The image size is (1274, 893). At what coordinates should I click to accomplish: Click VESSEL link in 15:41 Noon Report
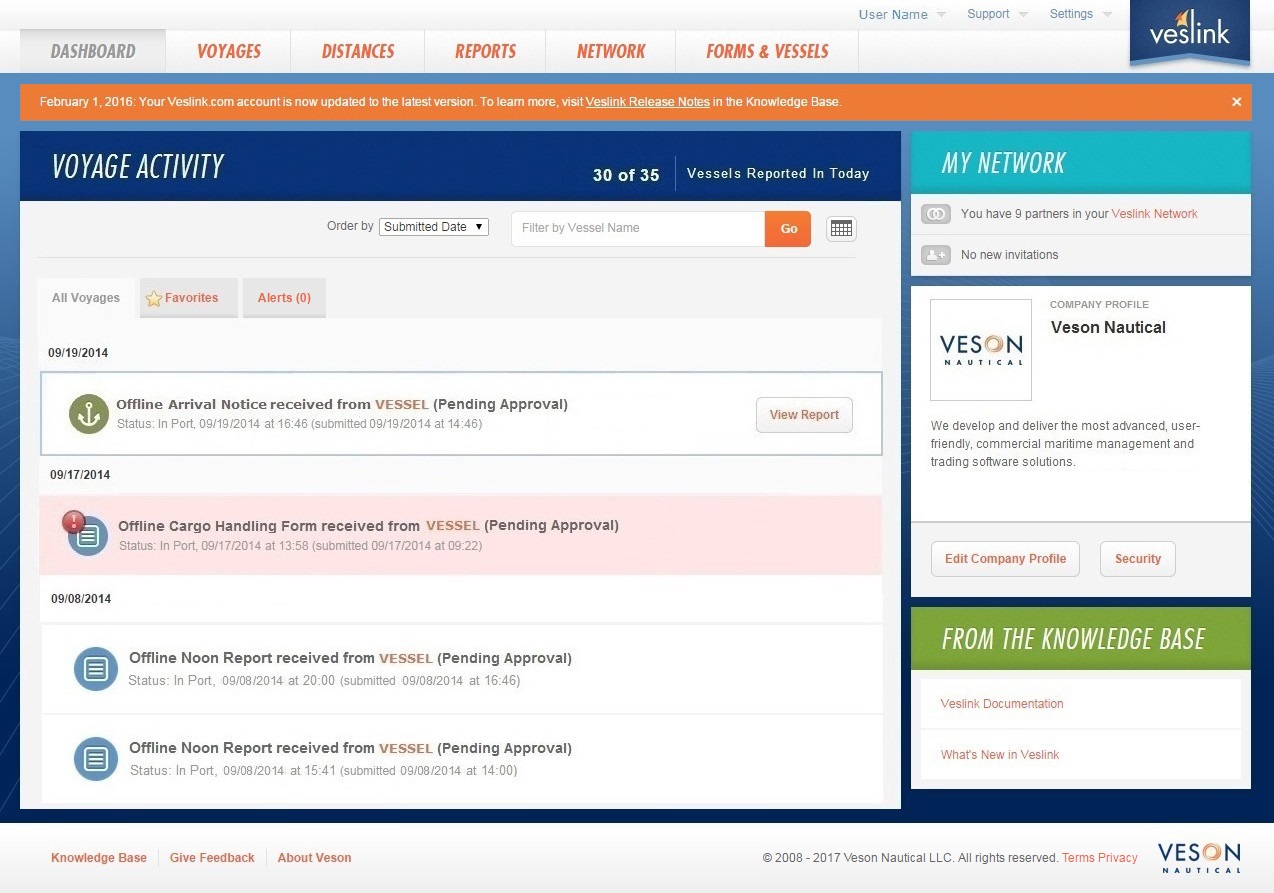406,749
